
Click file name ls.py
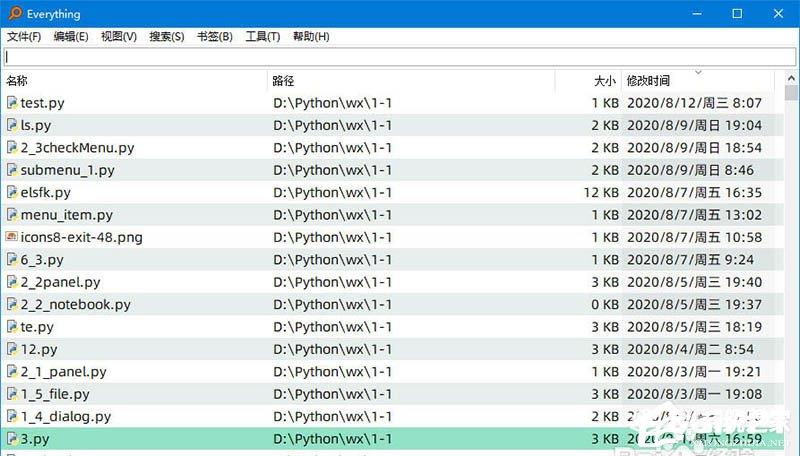tap(36, 125)
